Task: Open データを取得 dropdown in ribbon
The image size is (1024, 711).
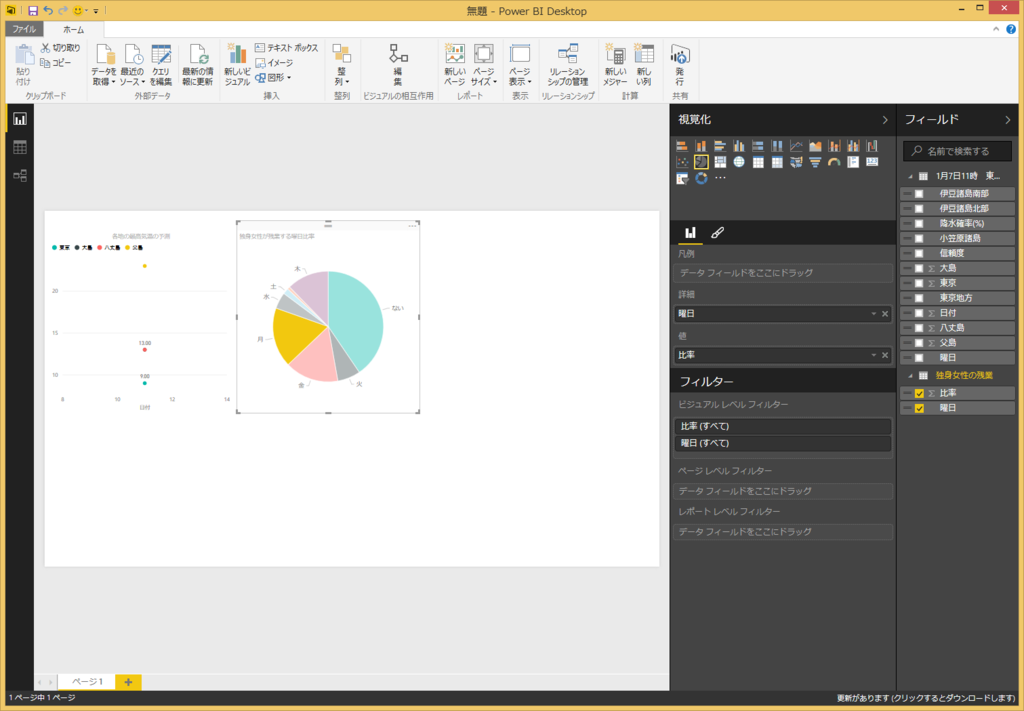Action: [x=104, y=65]
